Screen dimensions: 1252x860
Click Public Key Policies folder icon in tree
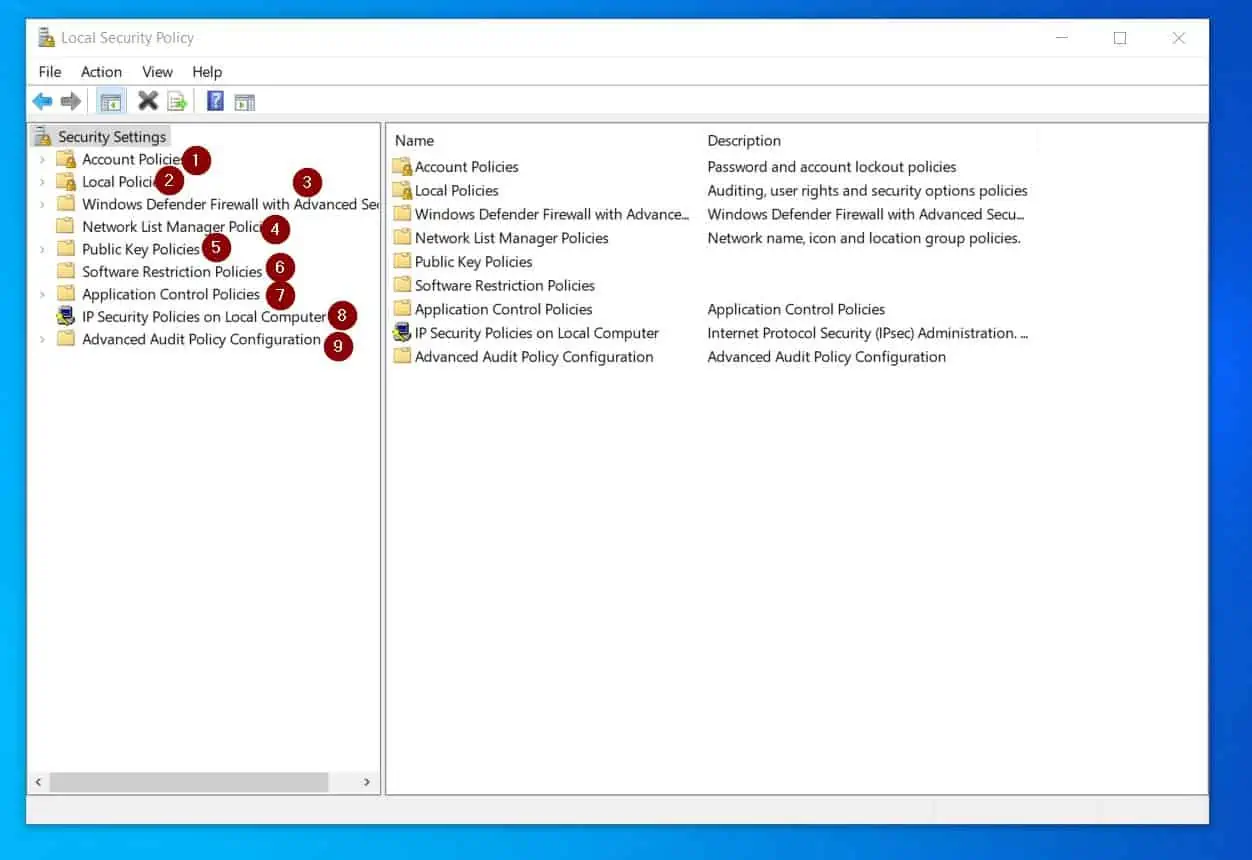[x=66, y=249]
